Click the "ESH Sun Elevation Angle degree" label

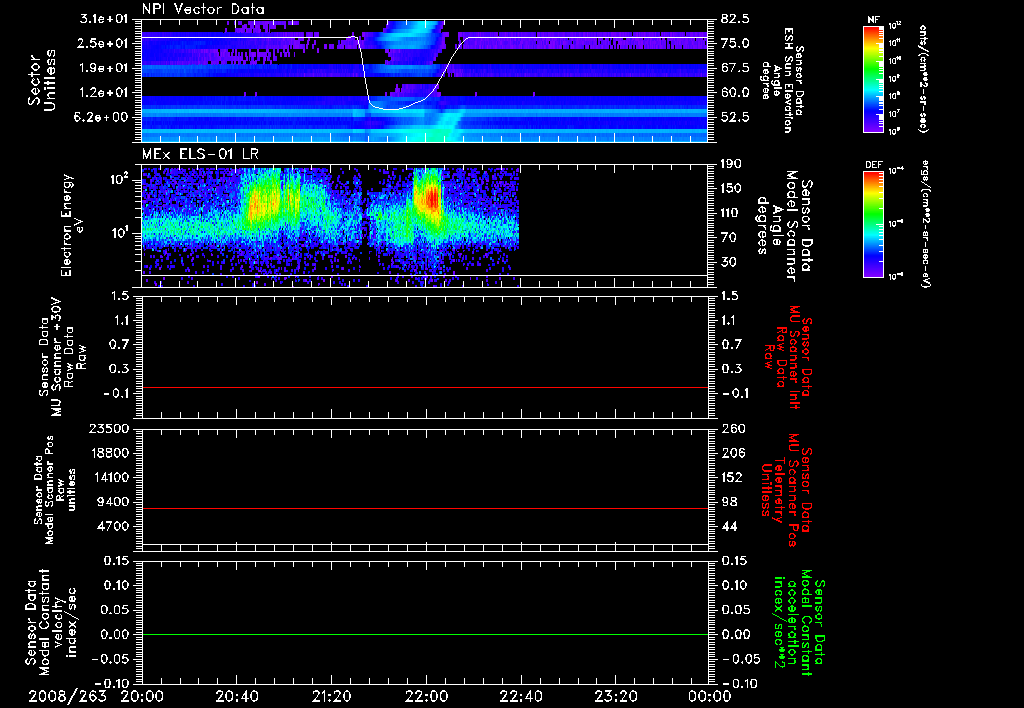(x=782, y=80)
